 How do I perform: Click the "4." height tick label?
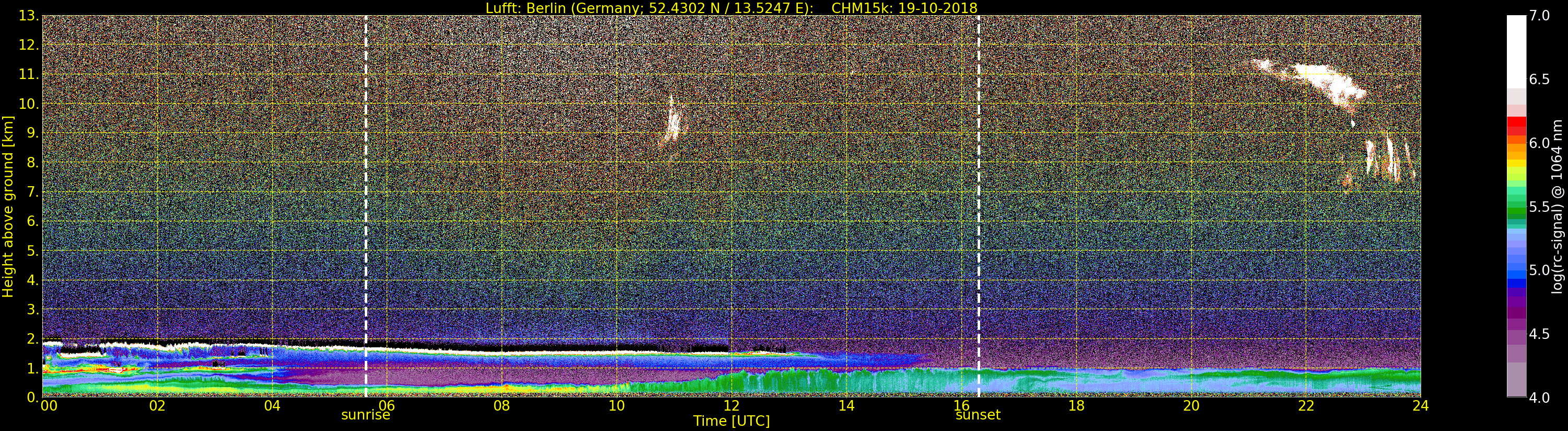pyautogui.click(x=32, y=280)
